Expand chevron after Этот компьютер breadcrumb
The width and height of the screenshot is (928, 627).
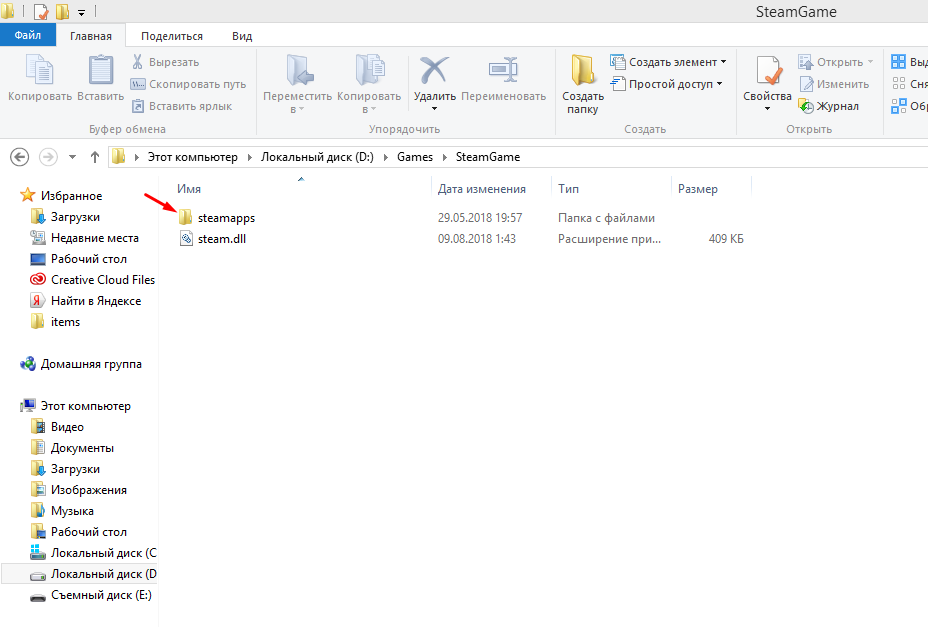(249, 157)
